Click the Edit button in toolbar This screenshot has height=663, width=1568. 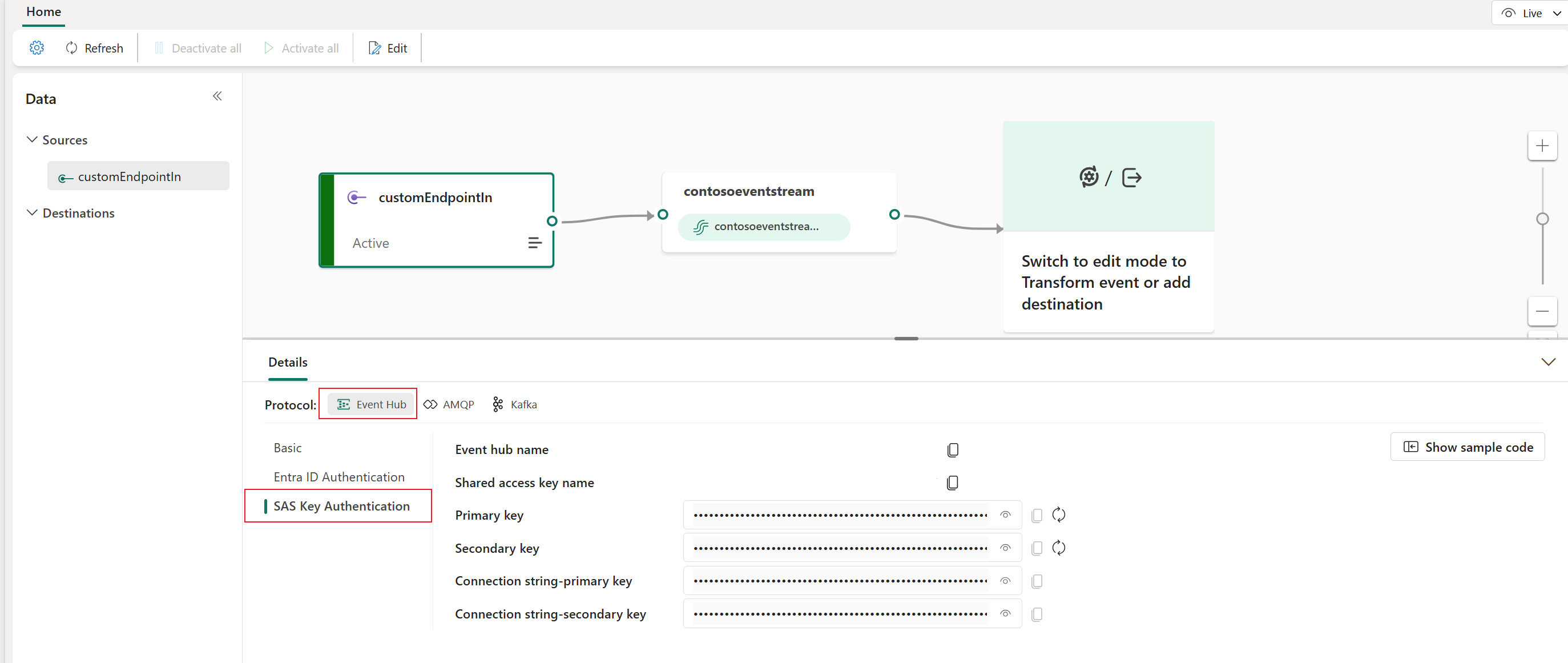tap(389, 47)
